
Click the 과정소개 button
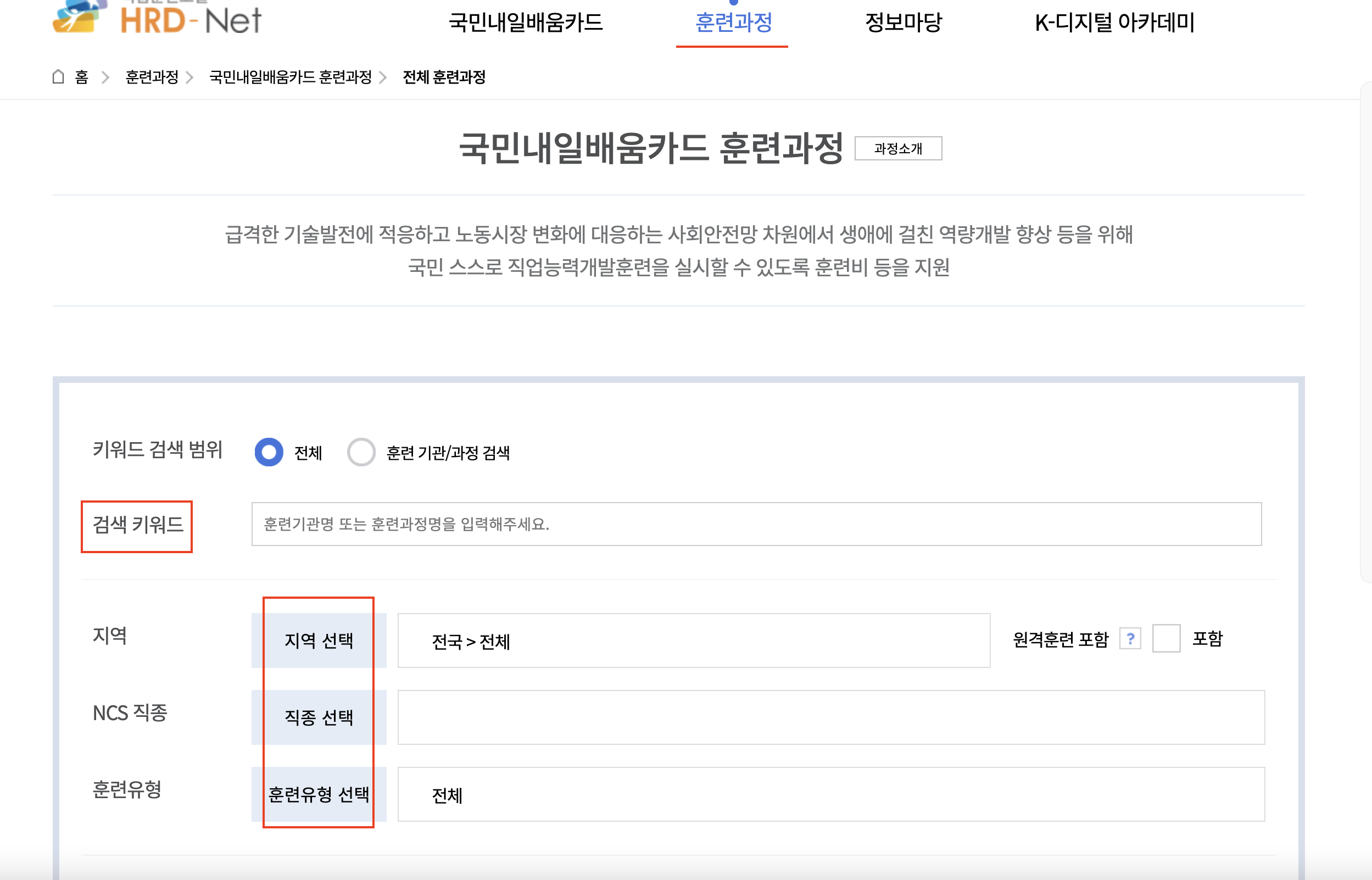(x=898, y=148)
